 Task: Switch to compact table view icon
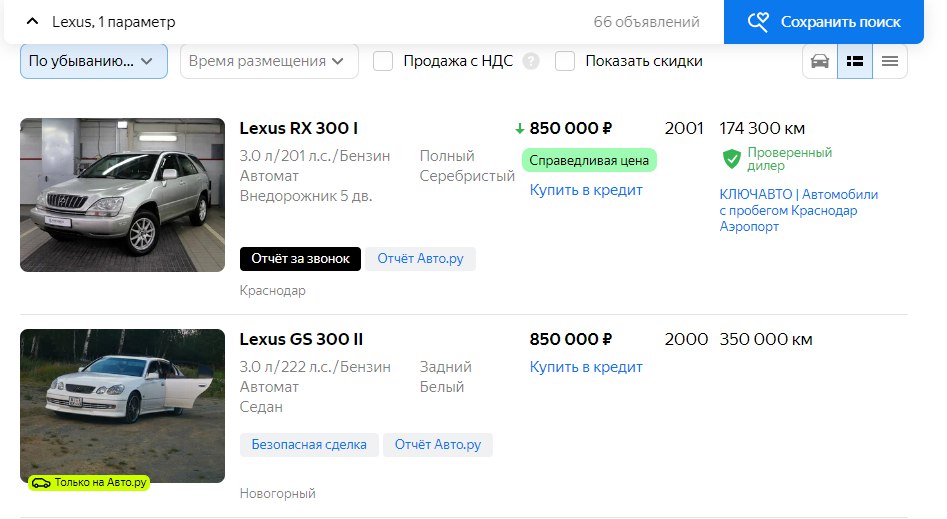coord(889,61)
